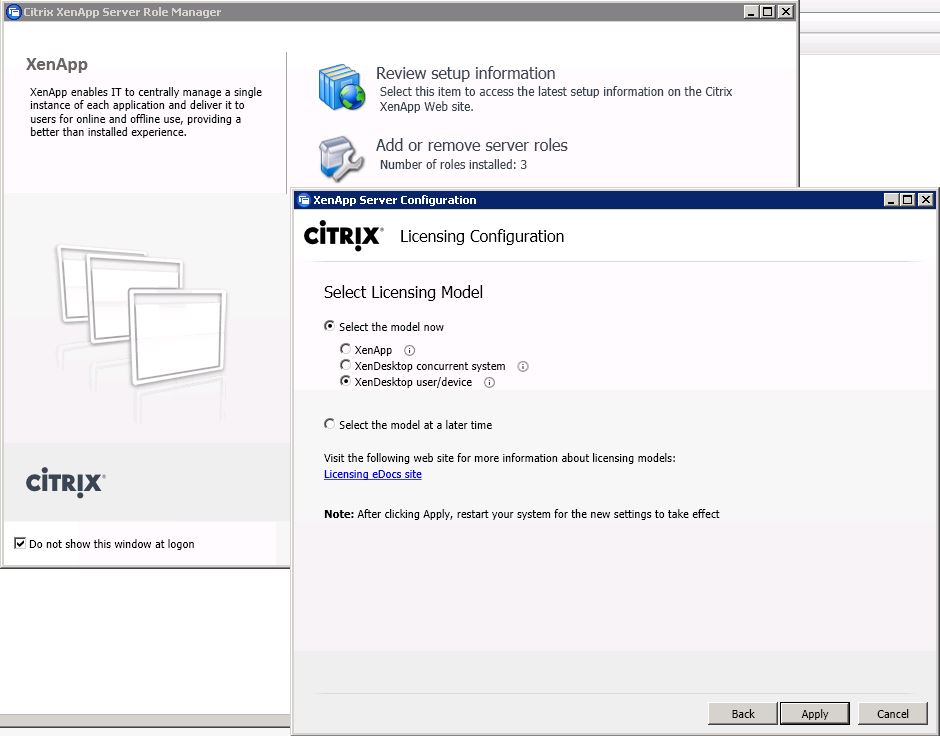Open the Licensing eDocs site link

point(372,474)
